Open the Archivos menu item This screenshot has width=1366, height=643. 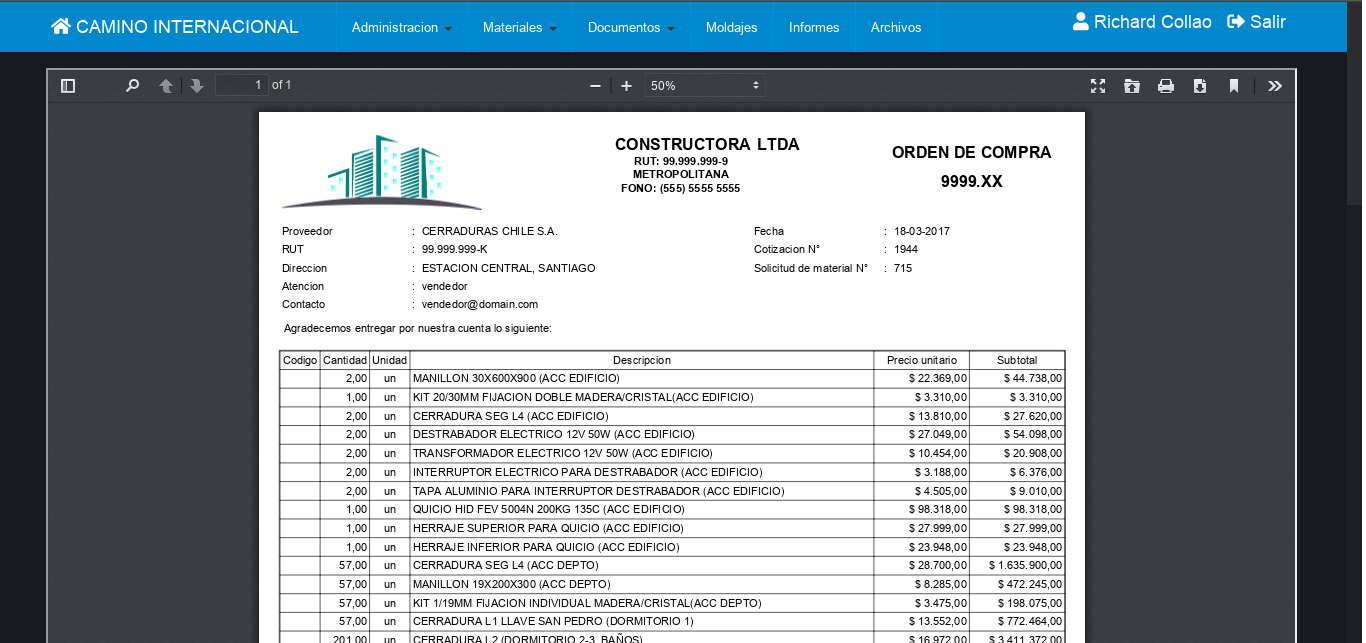tap(896, 28)
